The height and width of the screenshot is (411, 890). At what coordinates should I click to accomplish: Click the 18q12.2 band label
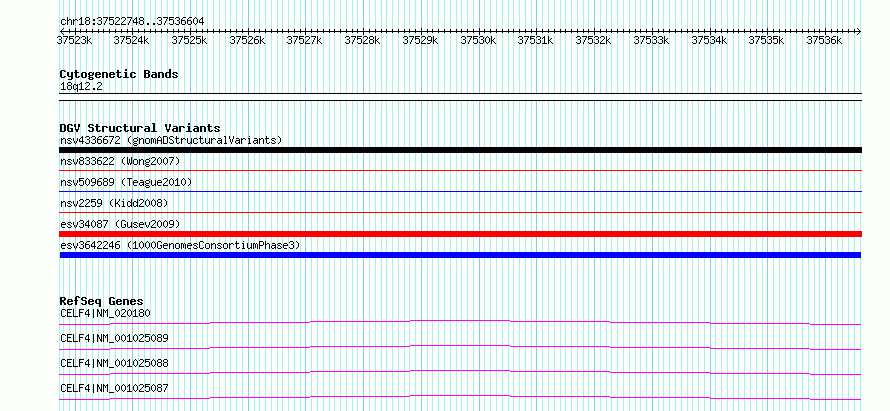click(81, 87)
